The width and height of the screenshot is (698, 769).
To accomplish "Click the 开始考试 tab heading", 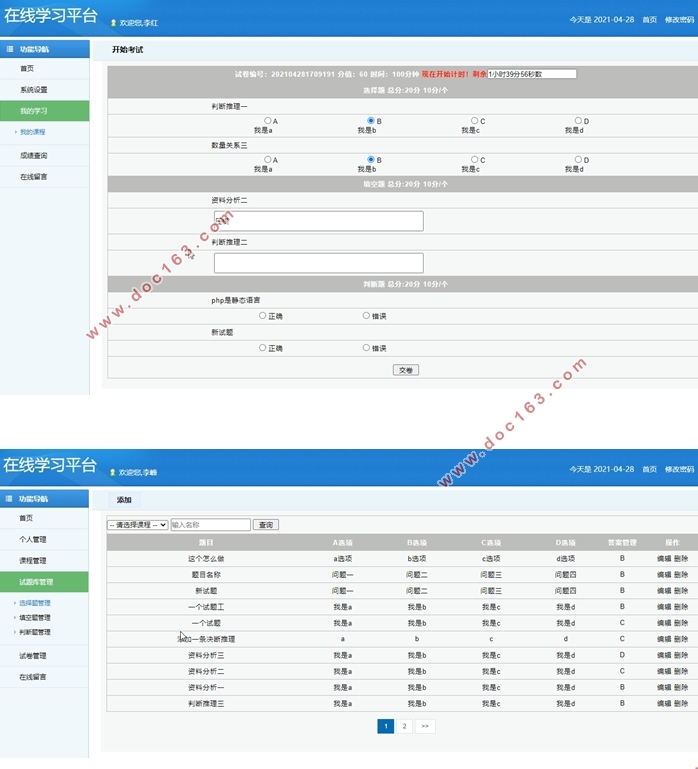I will point(128,50).
